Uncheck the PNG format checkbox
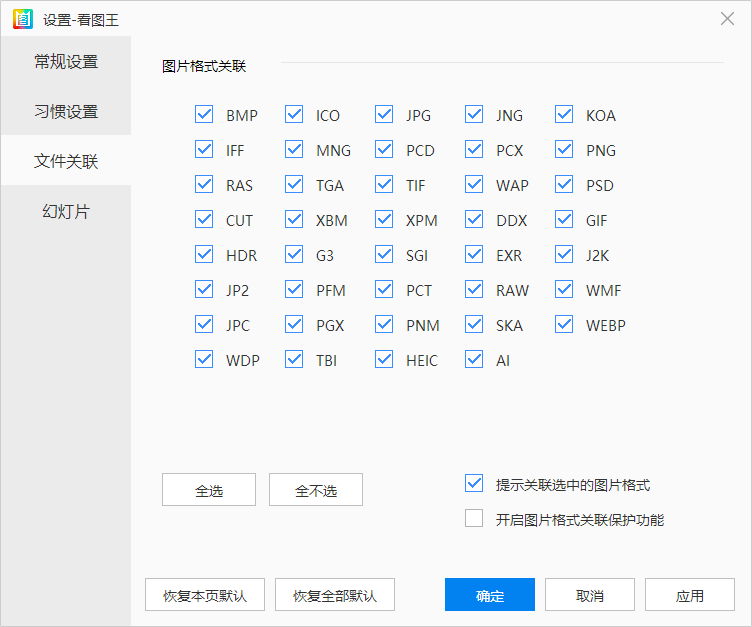The width and height of the screenshot is (752, 627). pos(564,150)
